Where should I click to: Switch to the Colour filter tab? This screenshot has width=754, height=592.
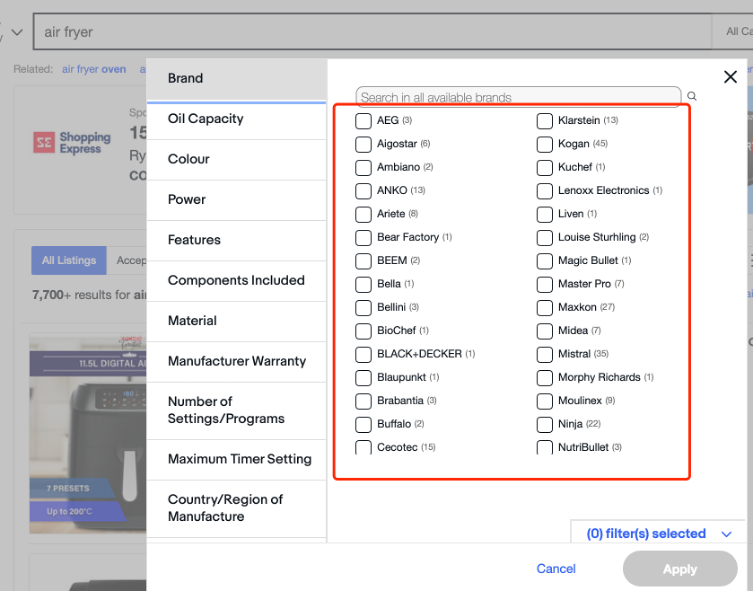pyautogui.click(x=237, y=160)
